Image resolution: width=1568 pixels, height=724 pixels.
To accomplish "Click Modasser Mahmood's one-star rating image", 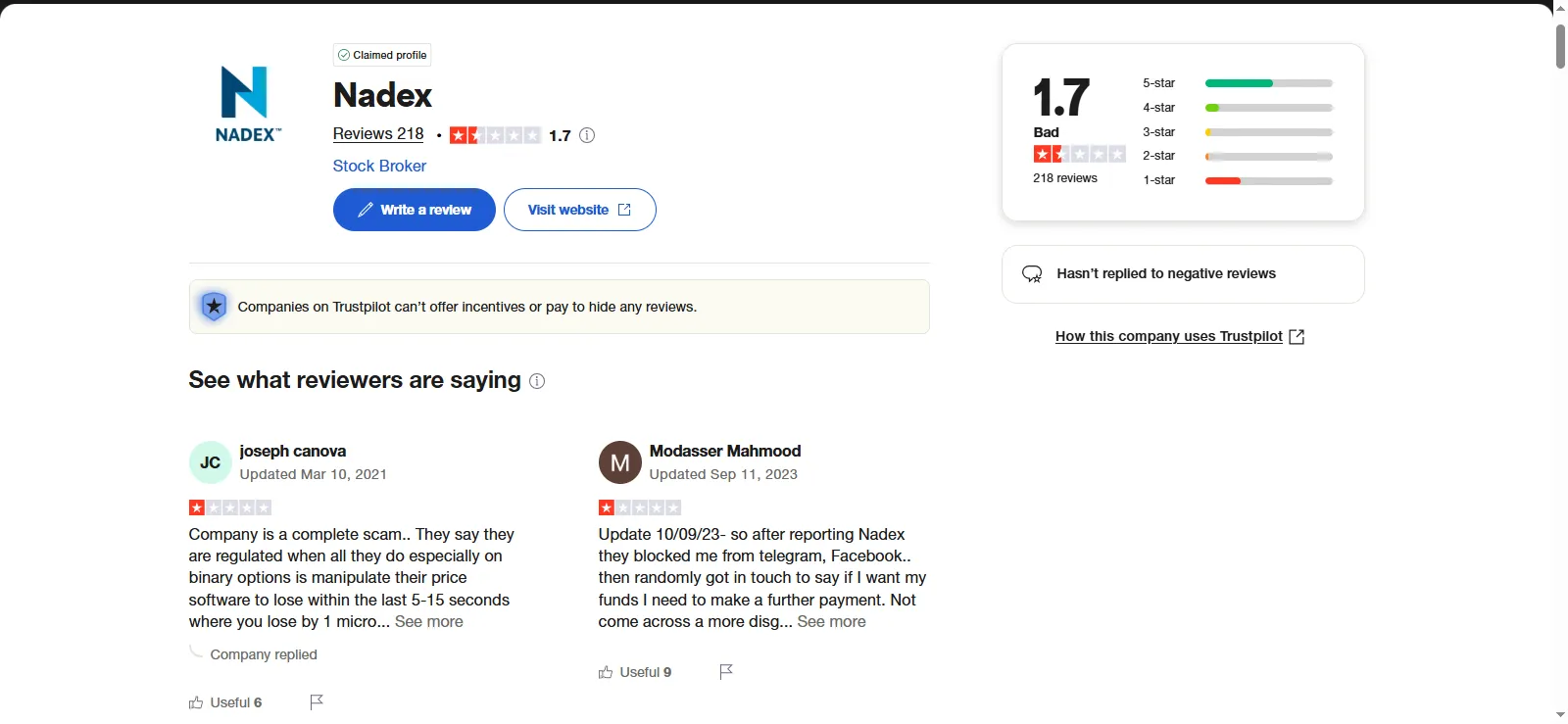I will [x=640, y=507].
